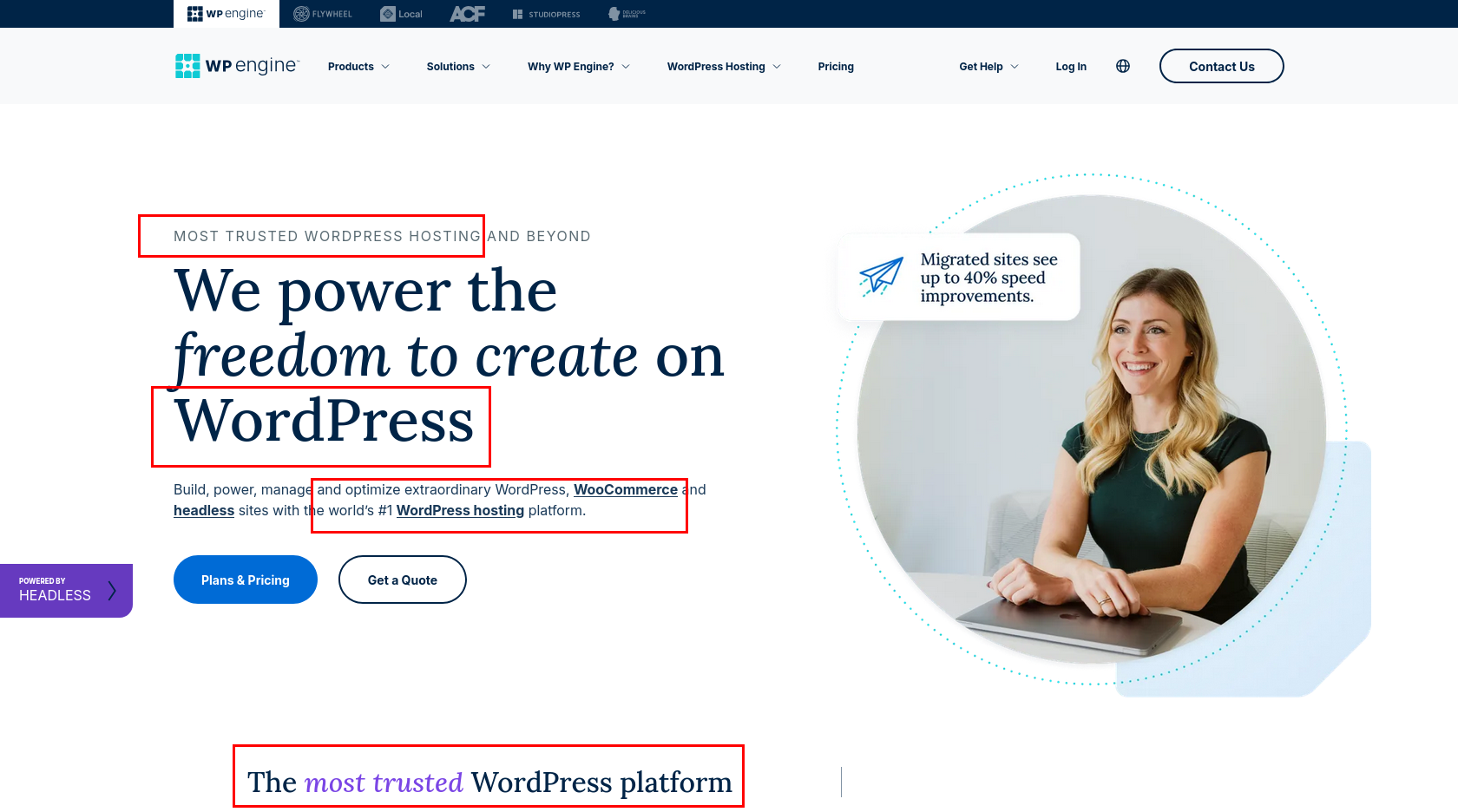This screenshot has height=812, width=1458.
Task: Expand the Products menu
Action: [358, 67]
